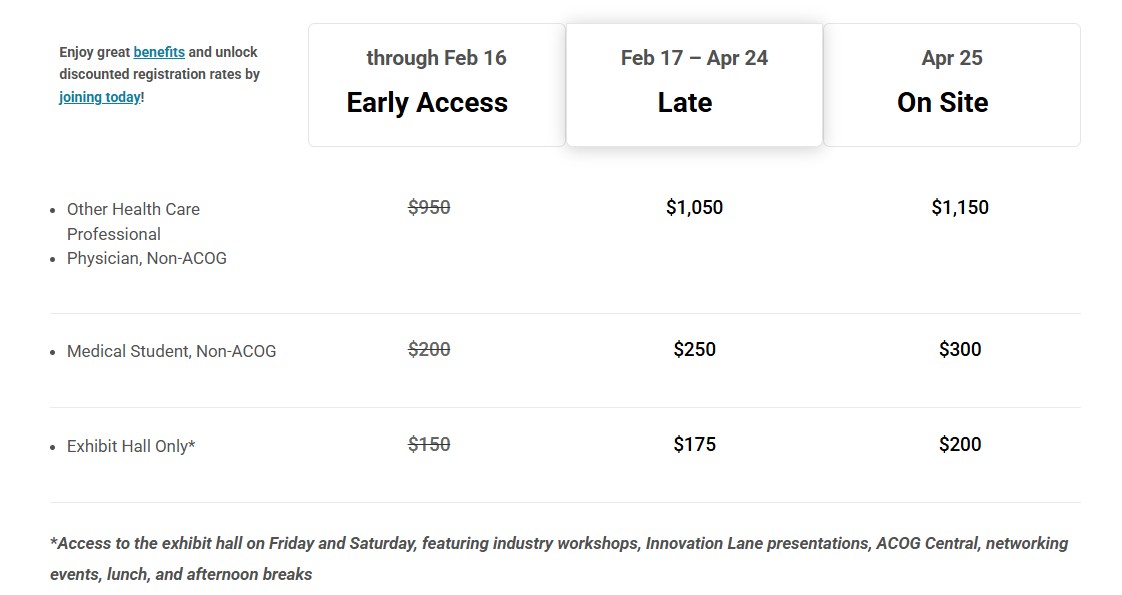Select the $250 Medical Student Late price

point(694,349)
